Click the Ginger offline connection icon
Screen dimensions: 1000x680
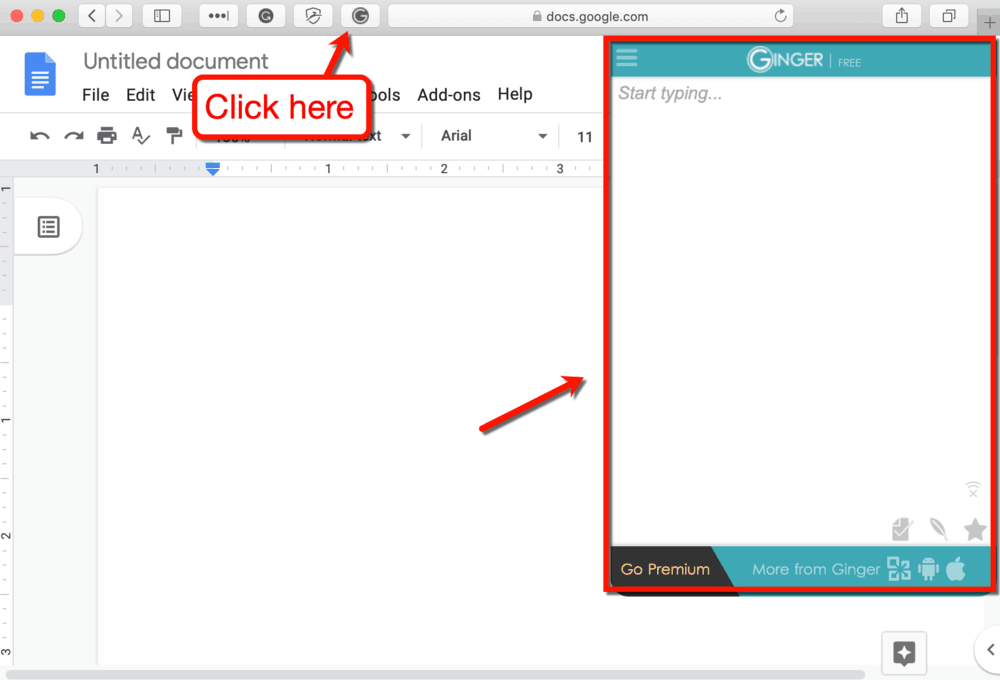click(973, 489)
